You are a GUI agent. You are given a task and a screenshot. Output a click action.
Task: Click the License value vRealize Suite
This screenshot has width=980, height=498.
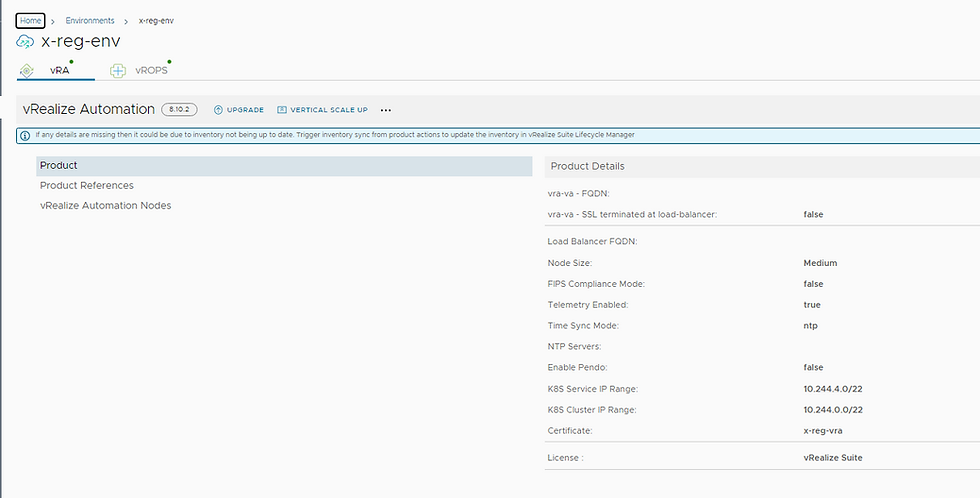pos(832,457)
